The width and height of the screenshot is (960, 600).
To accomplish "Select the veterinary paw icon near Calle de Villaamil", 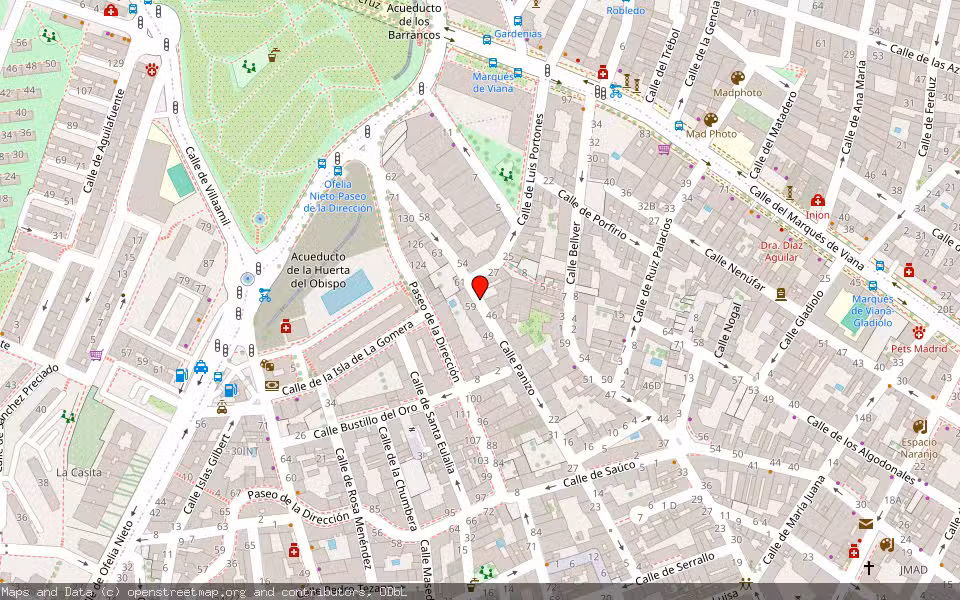I will pyautogui.click(x=152, y=69).
